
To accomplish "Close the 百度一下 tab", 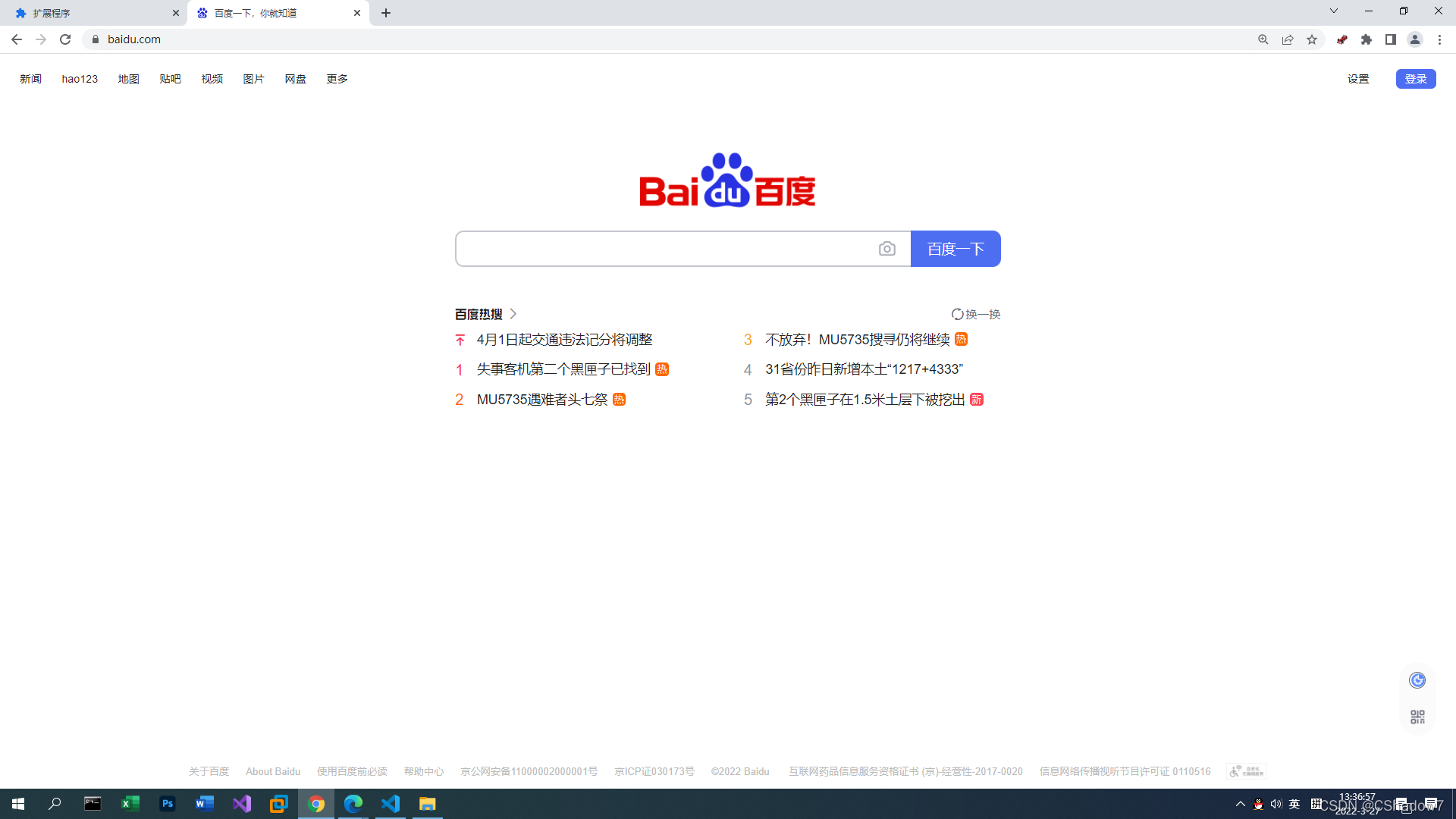I will (x=357, y=13).
